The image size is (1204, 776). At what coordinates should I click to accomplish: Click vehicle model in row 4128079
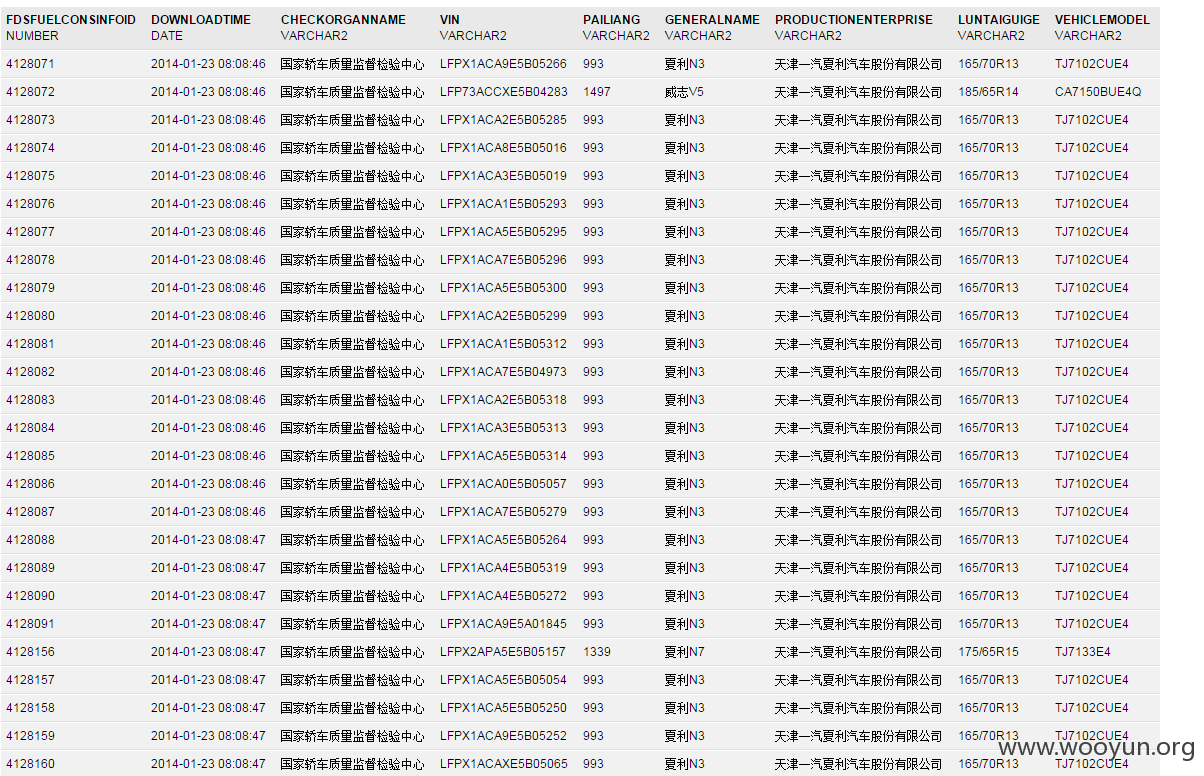[1092, 288]
